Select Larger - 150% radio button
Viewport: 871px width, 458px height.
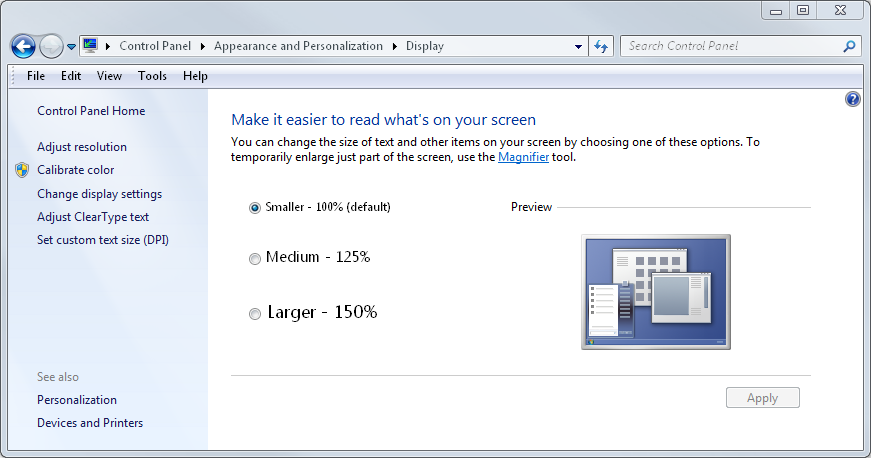click(x=254, y=314)
